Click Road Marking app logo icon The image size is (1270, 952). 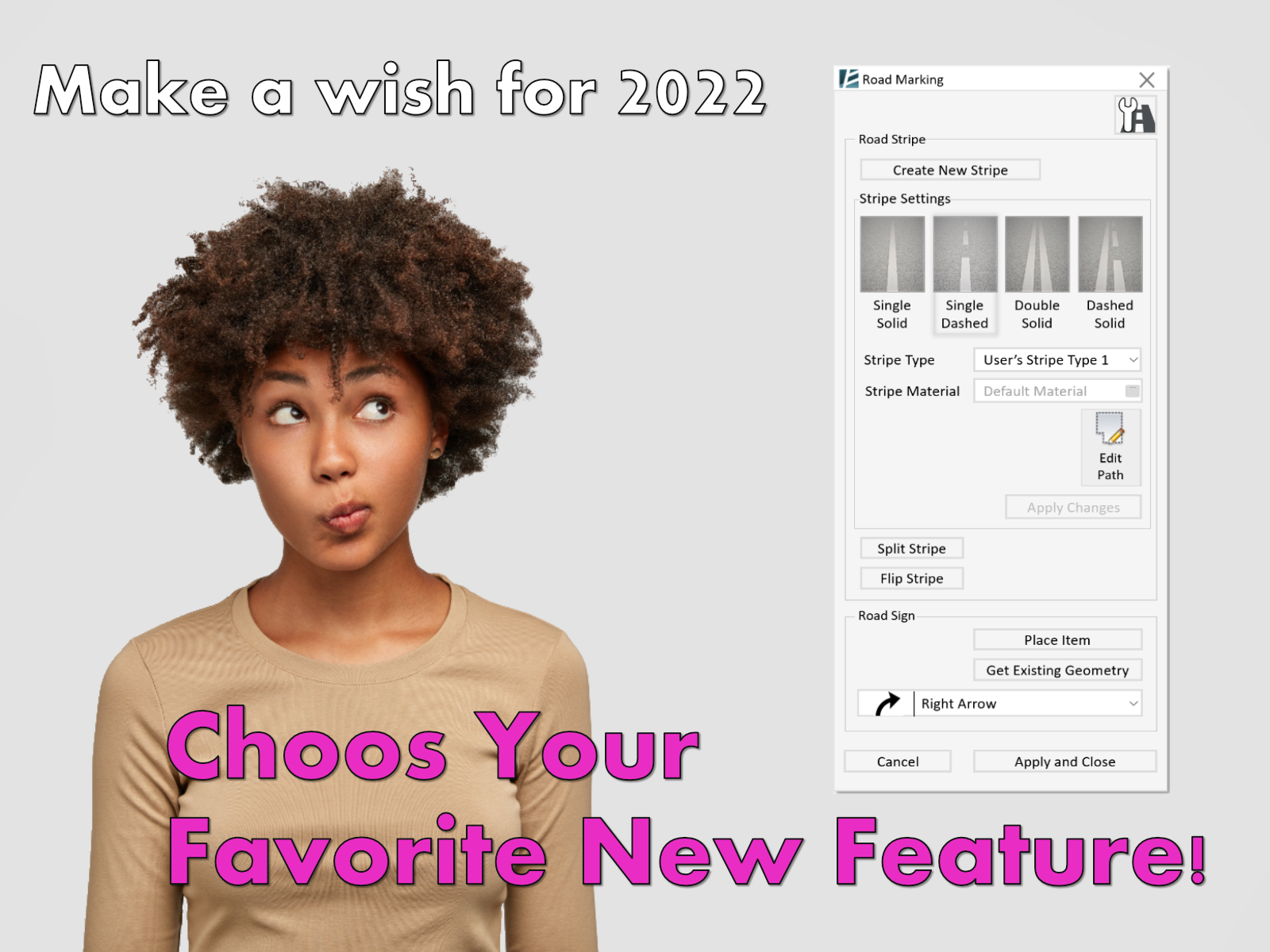(849, 79)
